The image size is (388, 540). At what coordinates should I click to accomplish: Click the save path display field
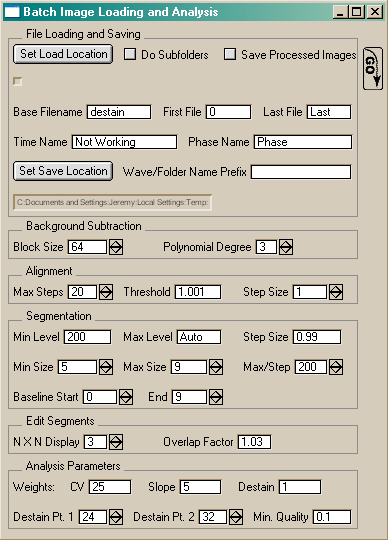[112, 202]
